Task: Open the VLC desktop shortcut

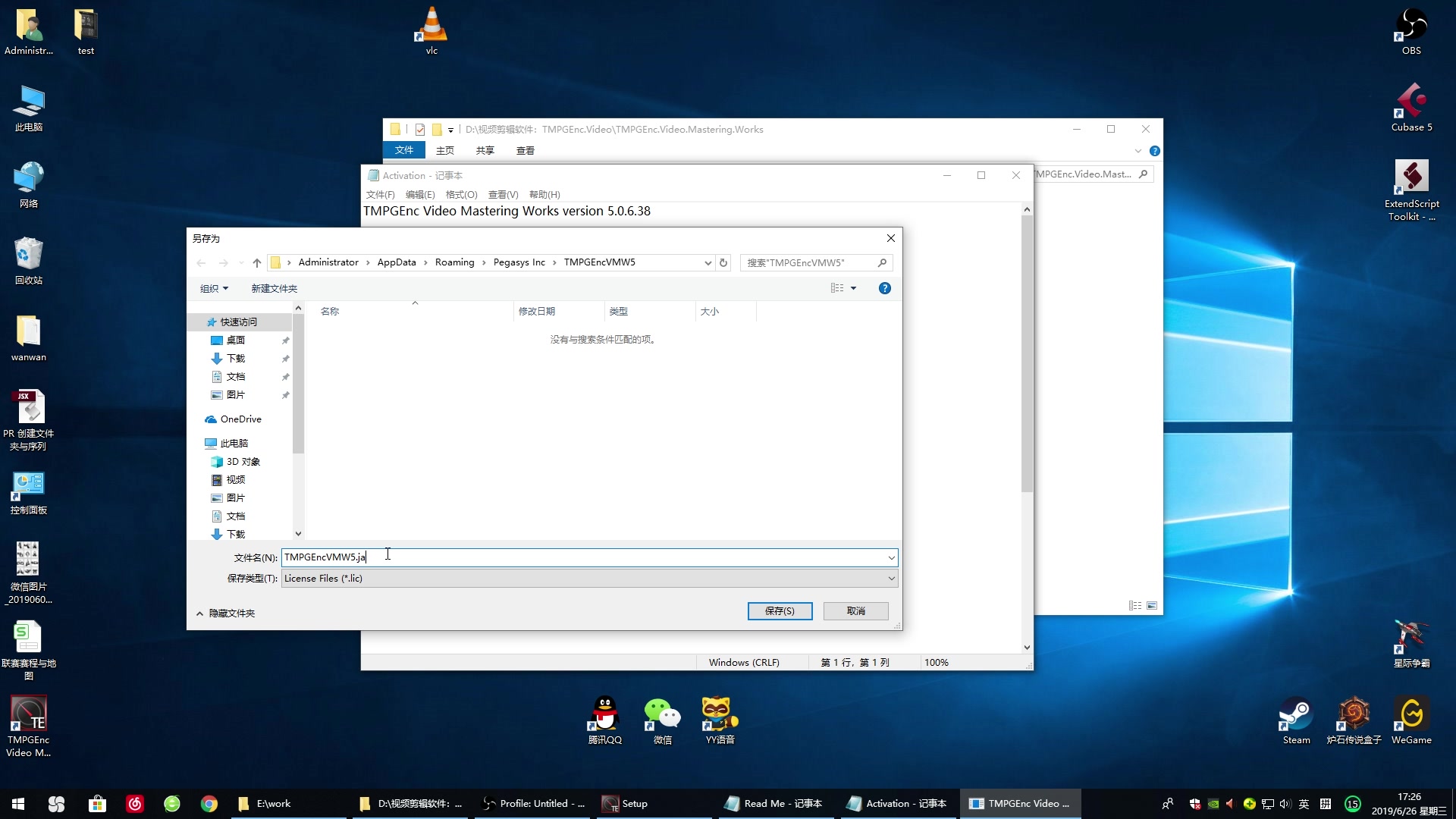Action: (431, 31)
